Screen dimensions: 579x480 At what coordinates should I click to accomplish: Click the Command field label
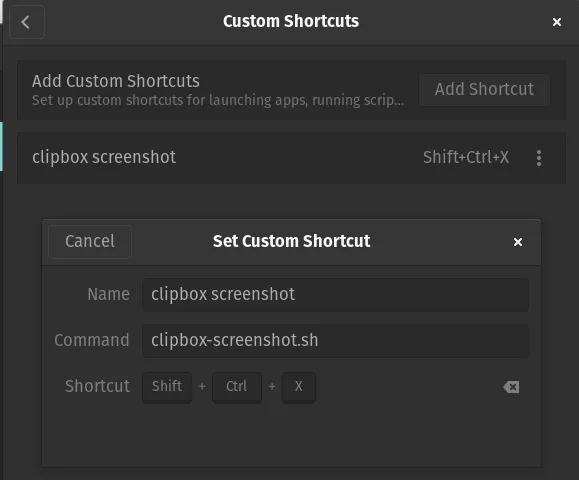pyautogui.click(x=92, y=340)
